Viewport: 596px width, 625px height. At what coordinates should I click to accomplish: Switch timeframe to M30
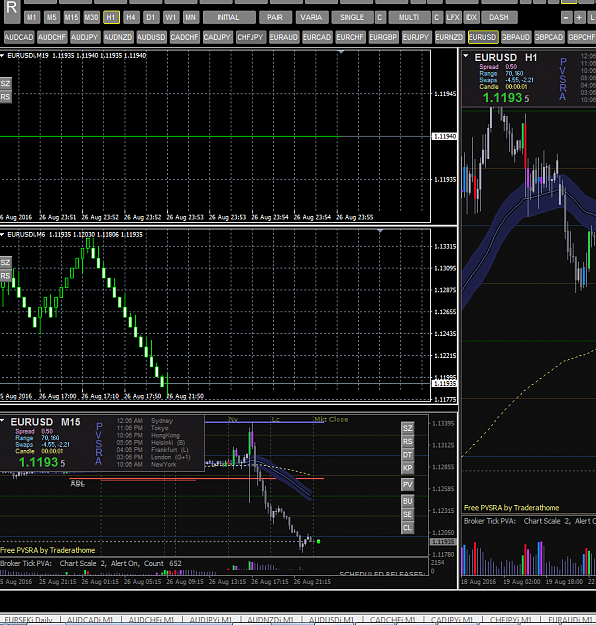[91, 18]
